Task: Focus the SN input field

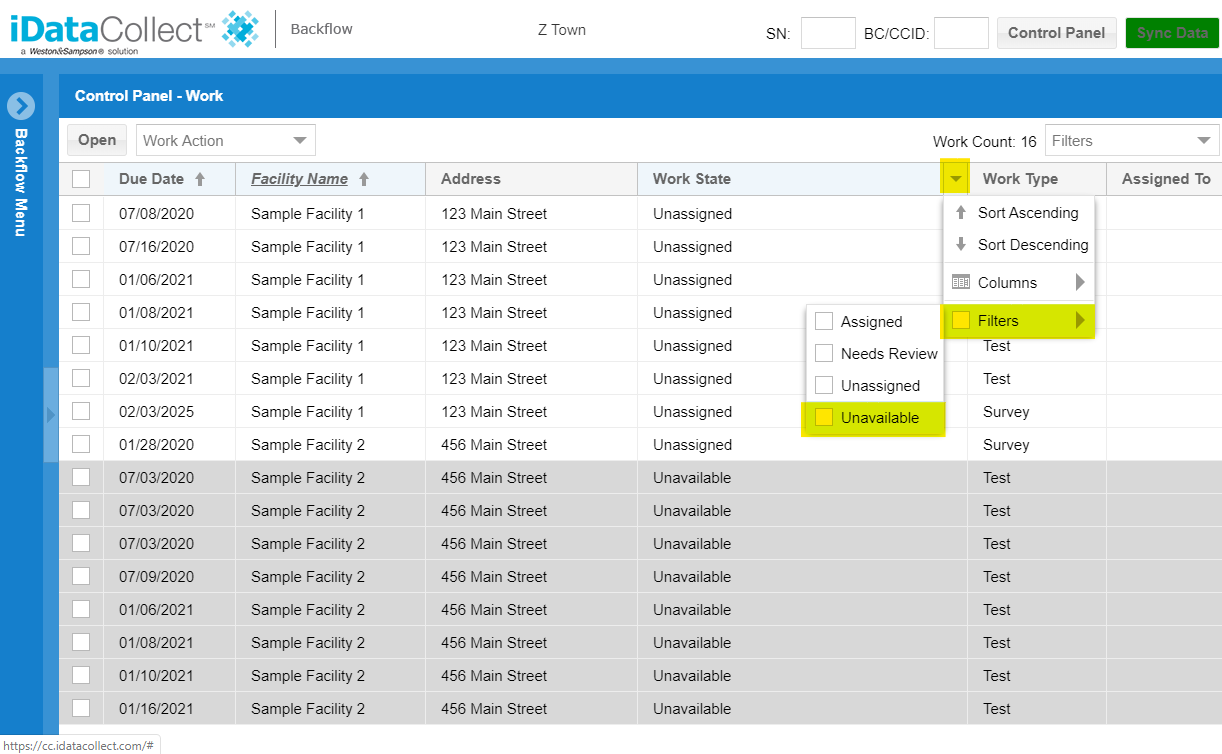Action: 828,33
